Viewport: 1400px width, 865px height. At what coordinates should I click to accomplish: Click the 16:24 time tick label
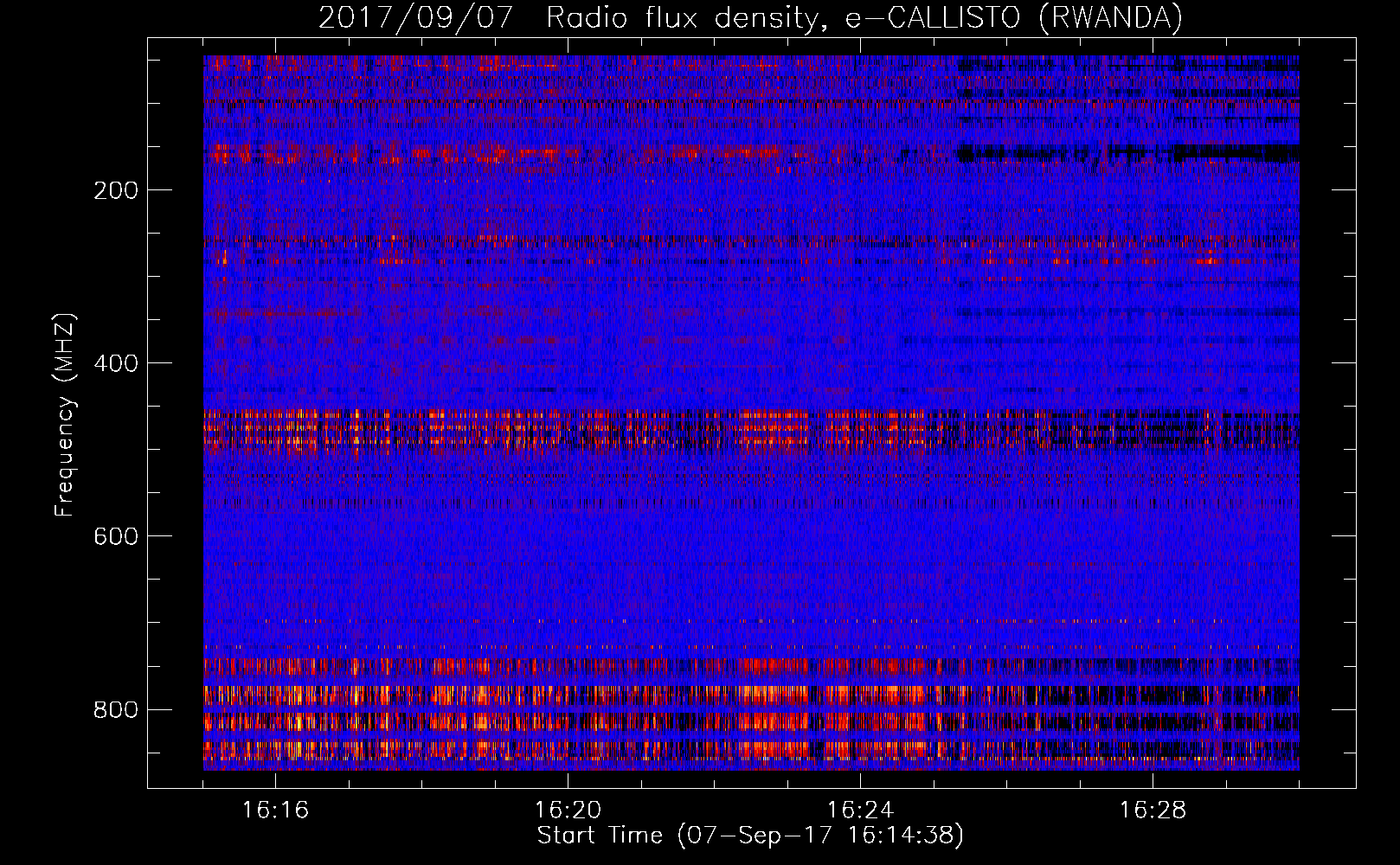click(860, 811)
